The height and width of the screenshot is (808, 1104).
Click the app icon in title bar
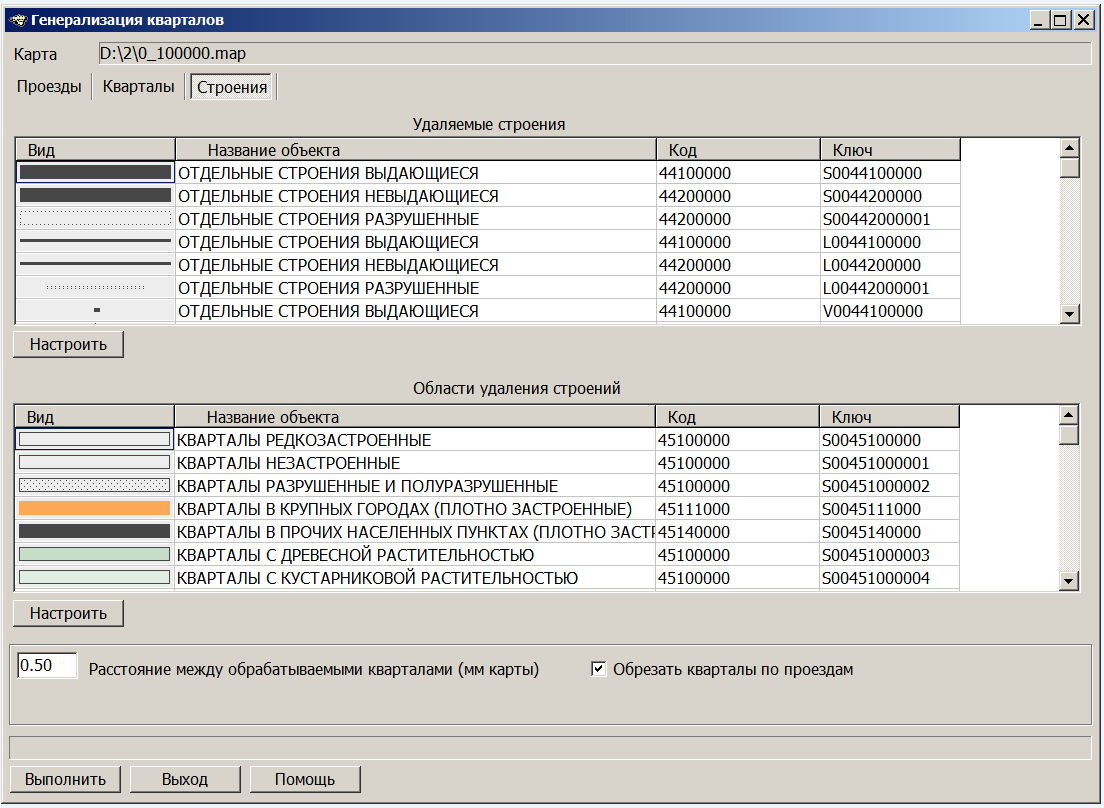click(x=17, y=20)
